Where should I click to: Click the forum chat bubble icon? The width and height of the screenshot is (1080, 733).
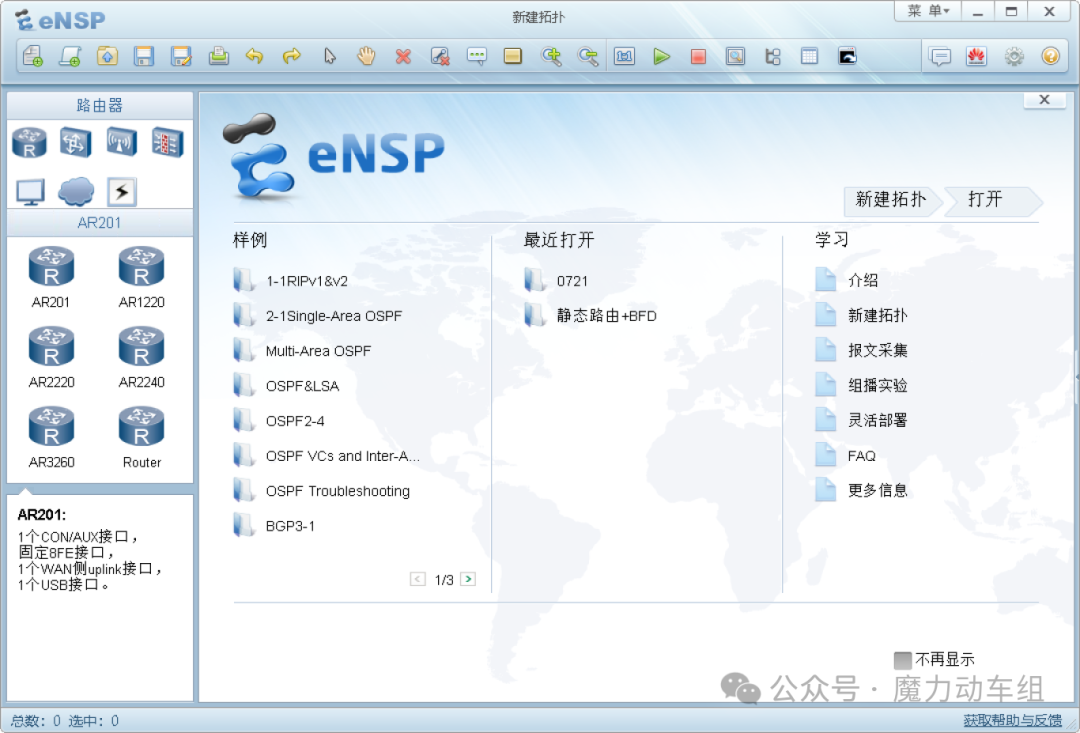pyautogui.click(x=940, y=56)
